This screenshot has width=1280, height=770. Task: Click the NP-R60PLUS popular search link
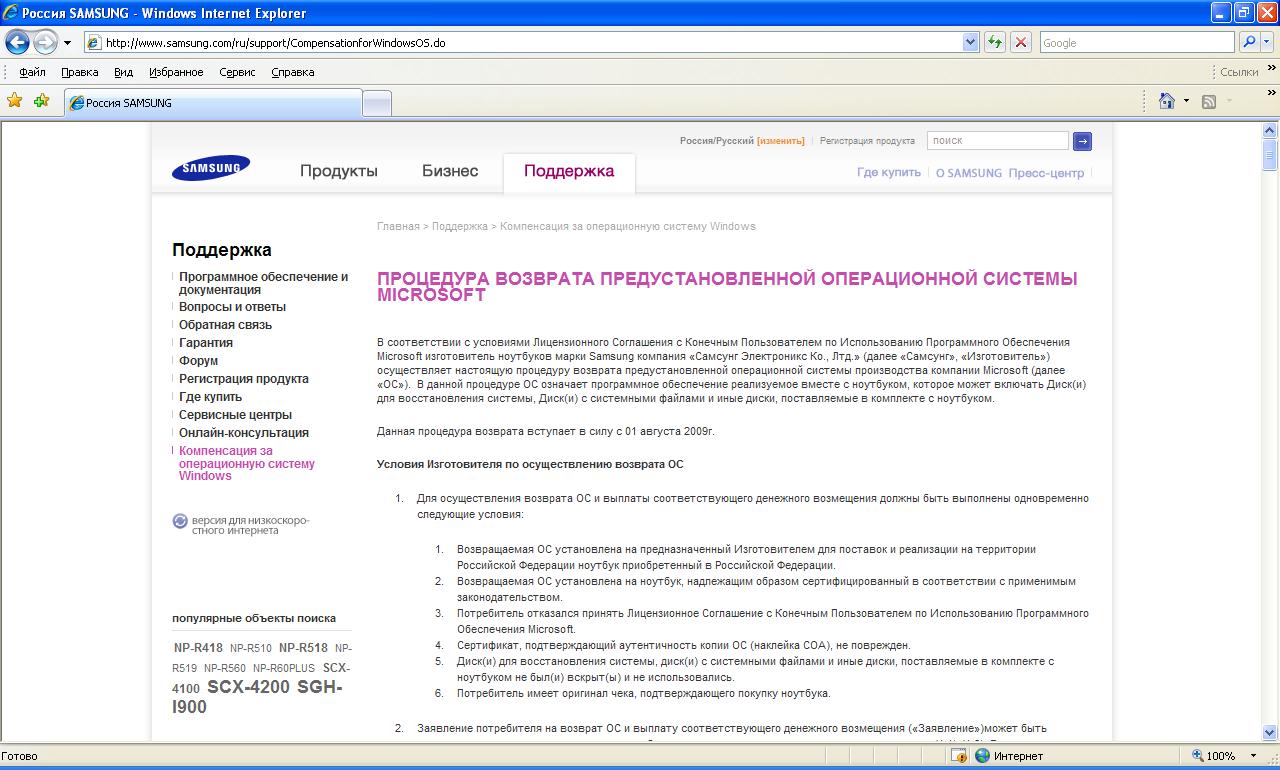point(283,668)
